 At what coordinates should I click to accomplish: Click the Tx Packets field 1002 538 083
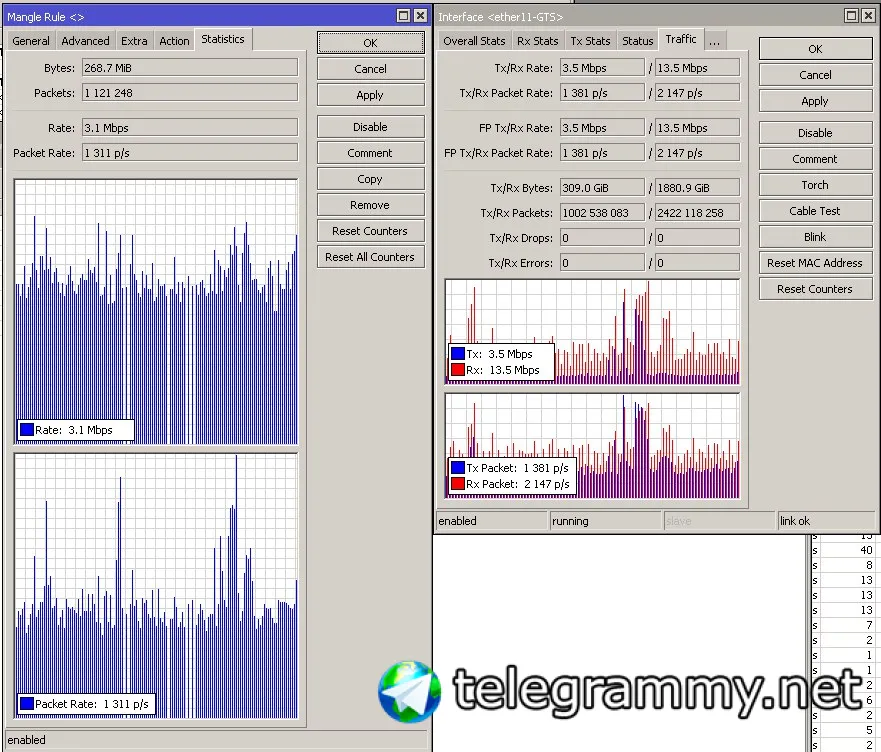[602, 213]
